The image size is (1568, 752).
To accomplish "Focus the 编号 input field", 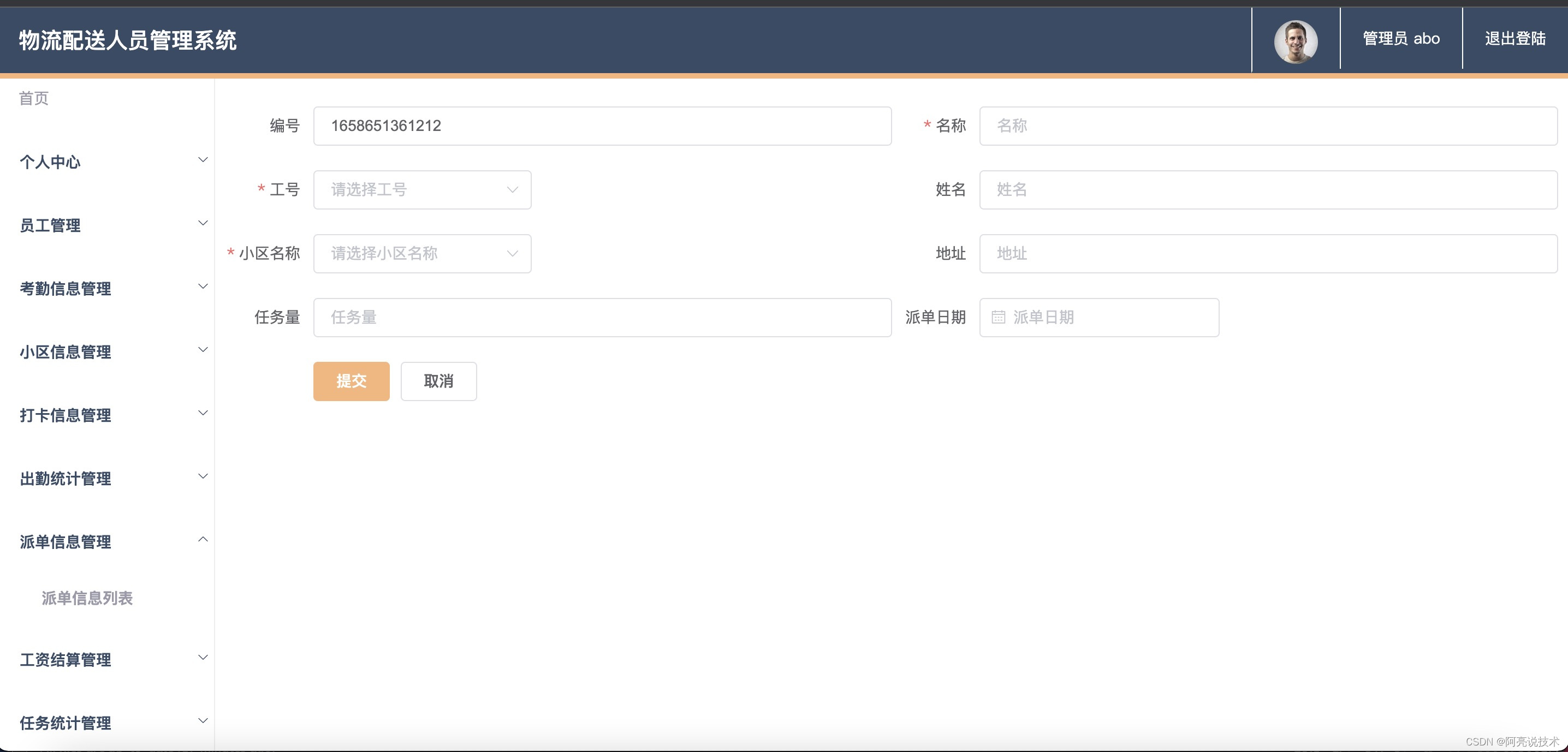I will pos(603,126).
